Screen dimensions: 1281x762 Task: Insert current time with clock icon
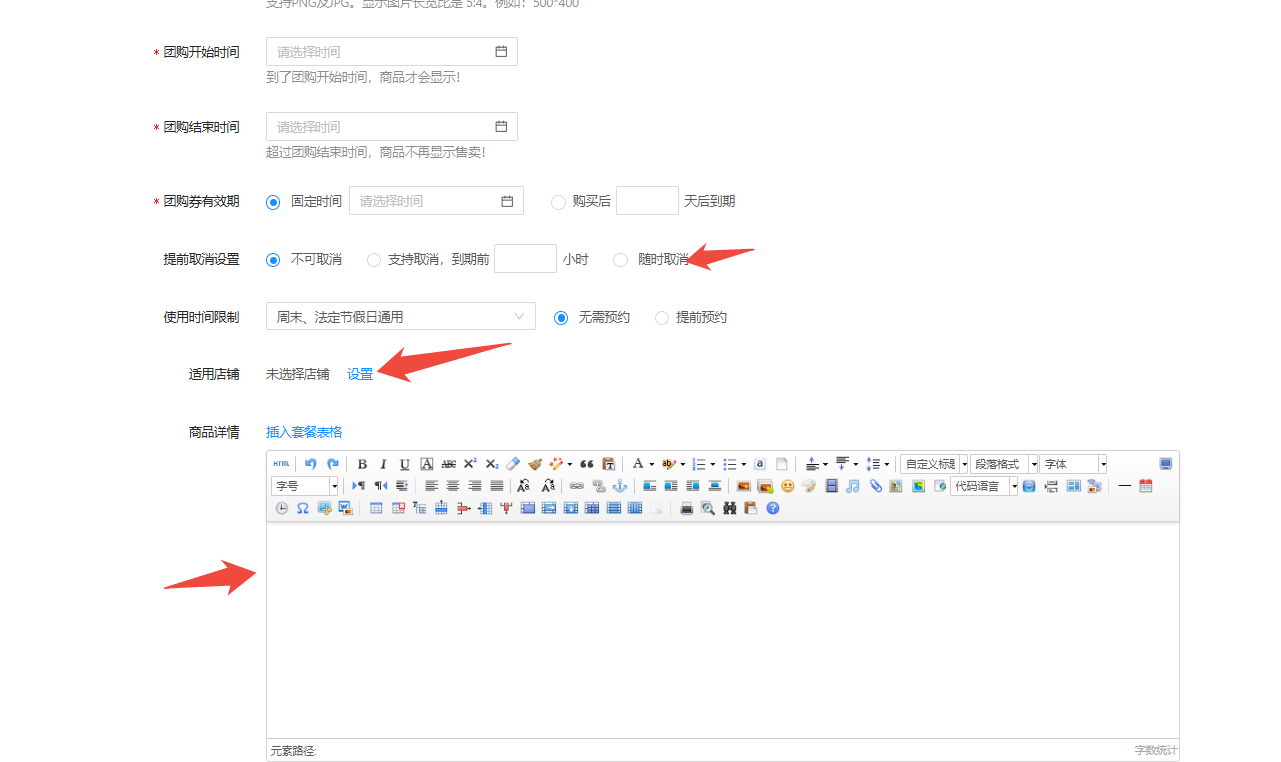pyautogui.click(x=281, y=508)
